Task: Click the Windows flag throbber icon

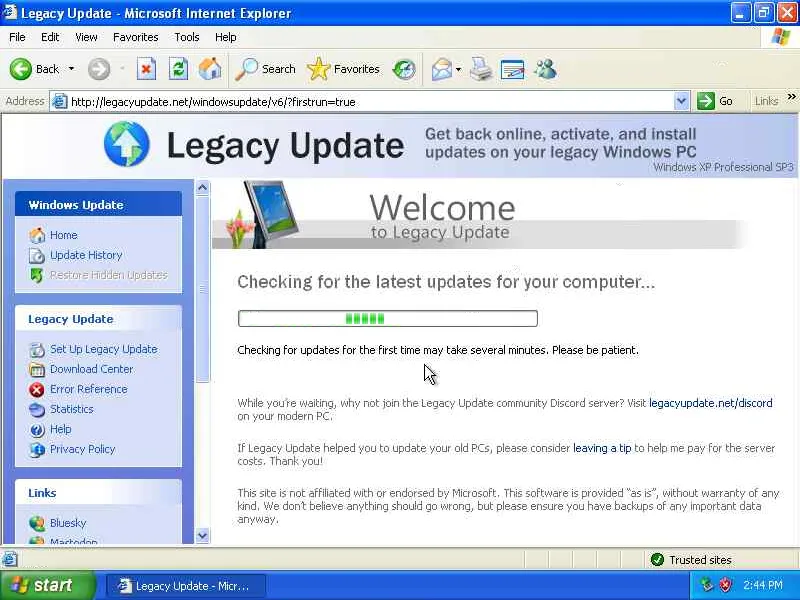Action: [781, 37]
